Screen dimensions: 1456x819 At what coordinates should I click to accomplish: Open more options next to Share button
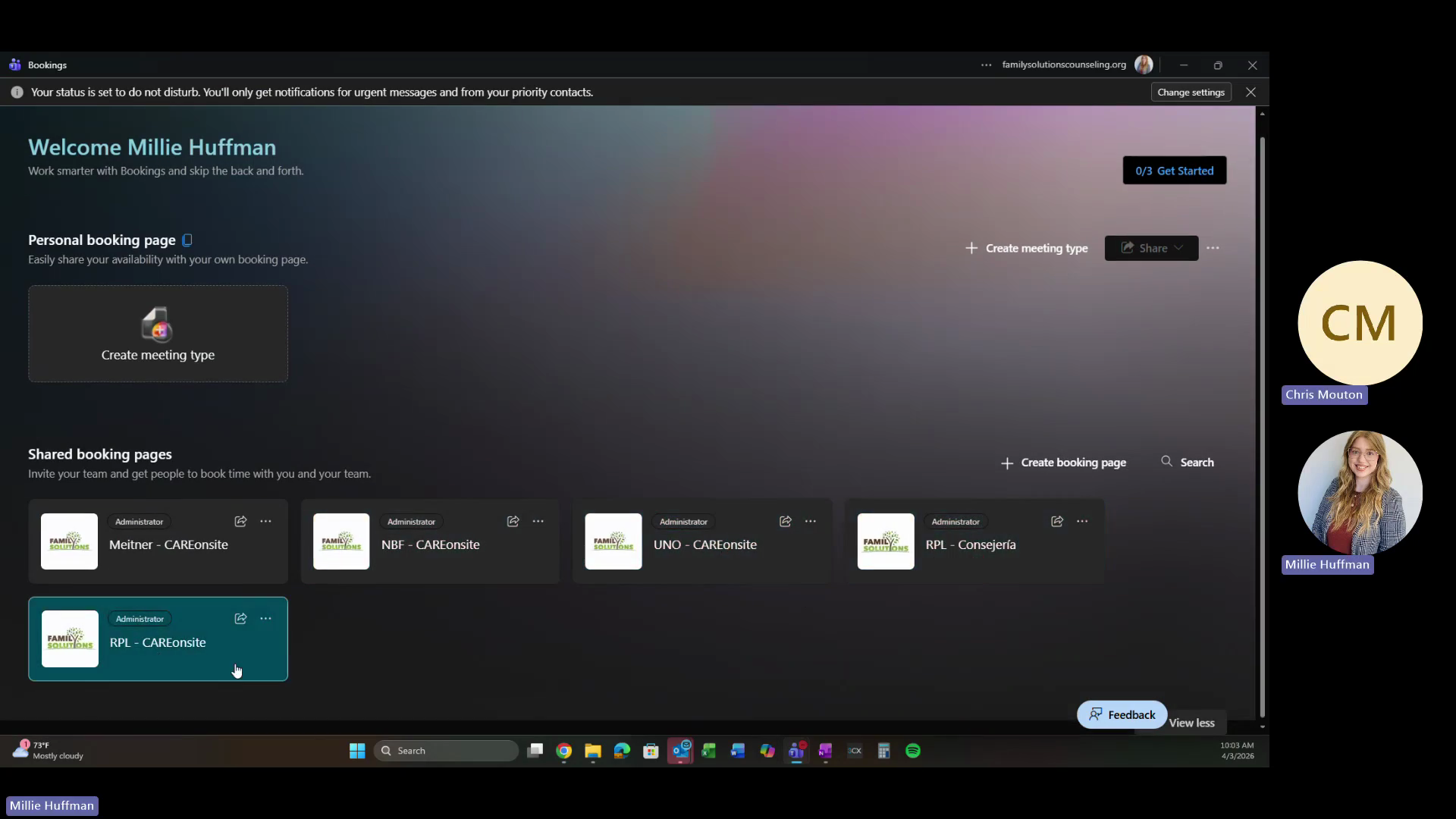tap(1213, 248)
